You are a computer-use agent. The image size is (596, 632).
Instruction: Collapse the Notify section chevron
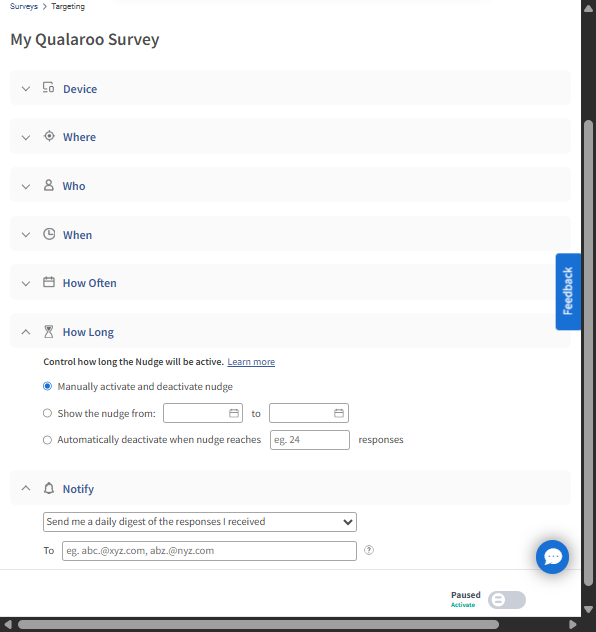tap(26, 488)
